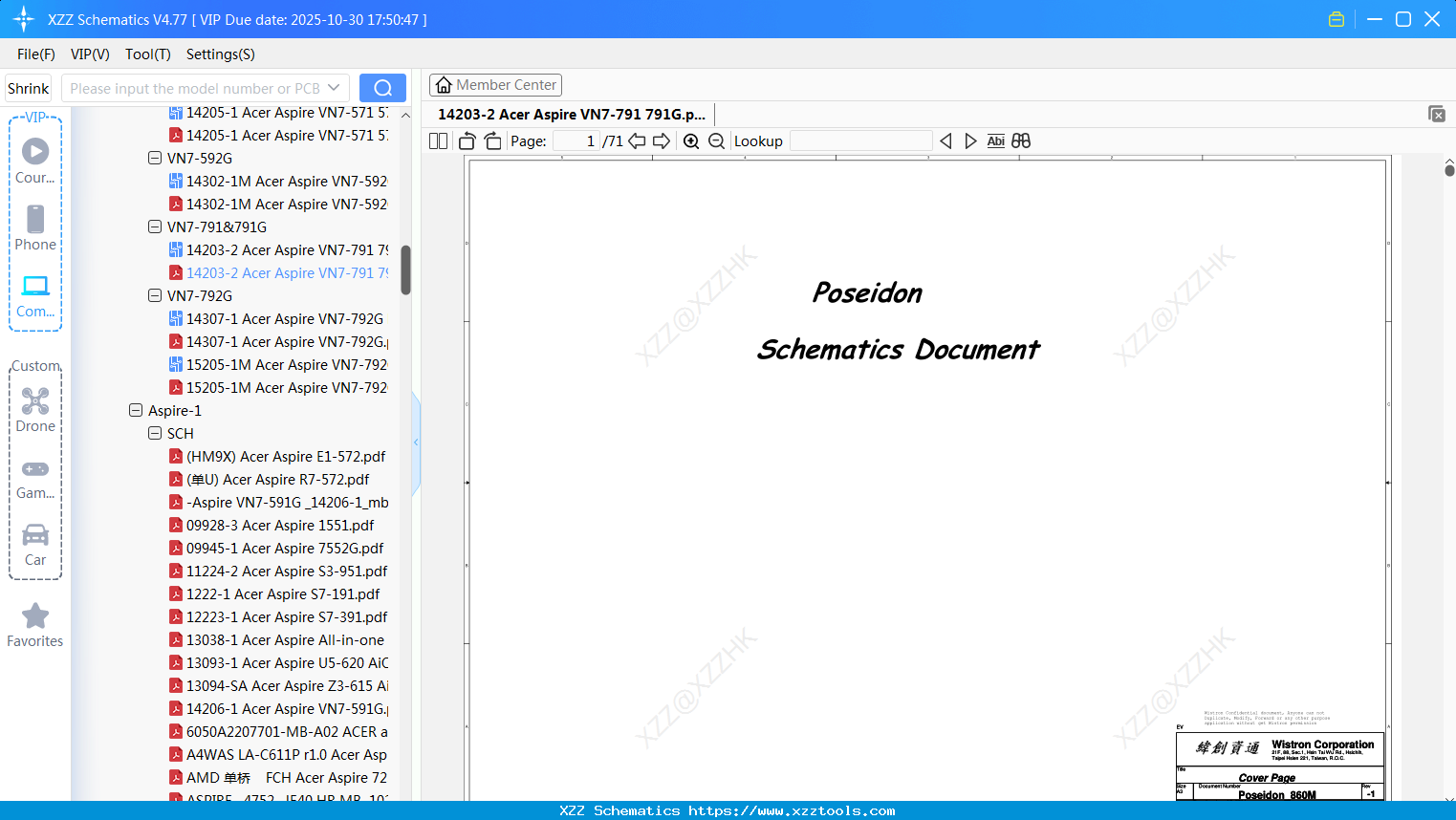Close the open document using the tab-bar icon
The width and height of the screenshot is (1456, 820).
click(1436, 114)
